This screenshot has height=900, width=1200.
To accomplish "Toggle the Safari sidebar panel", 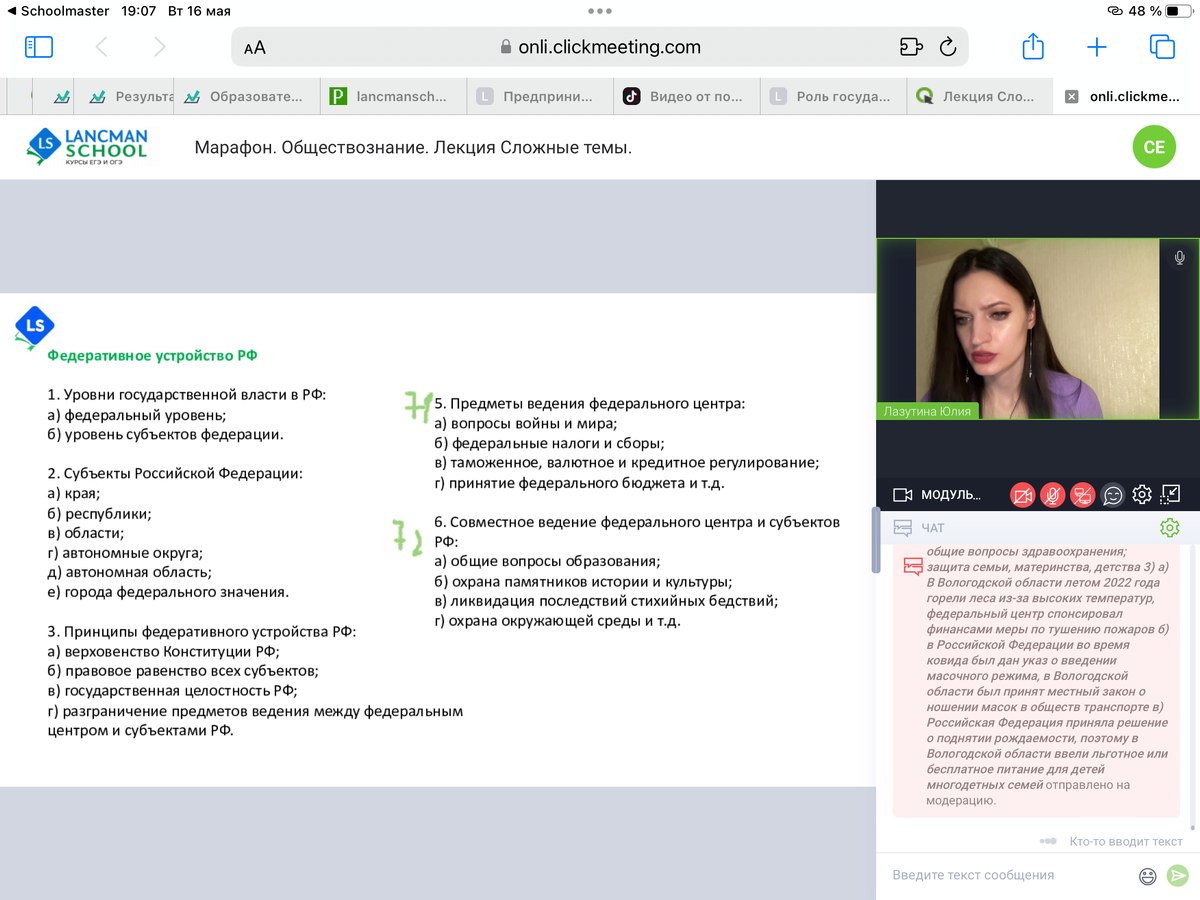I will coord(38,46).
